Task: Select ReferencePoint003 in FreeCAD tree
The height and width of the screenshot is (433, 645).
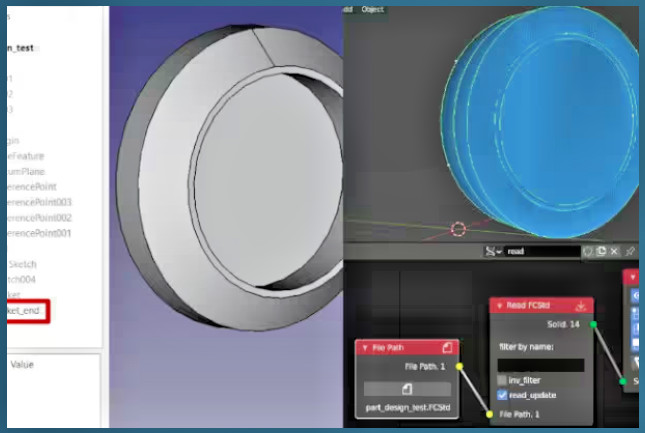Action: pyautogui.click(x=39, y=202)
